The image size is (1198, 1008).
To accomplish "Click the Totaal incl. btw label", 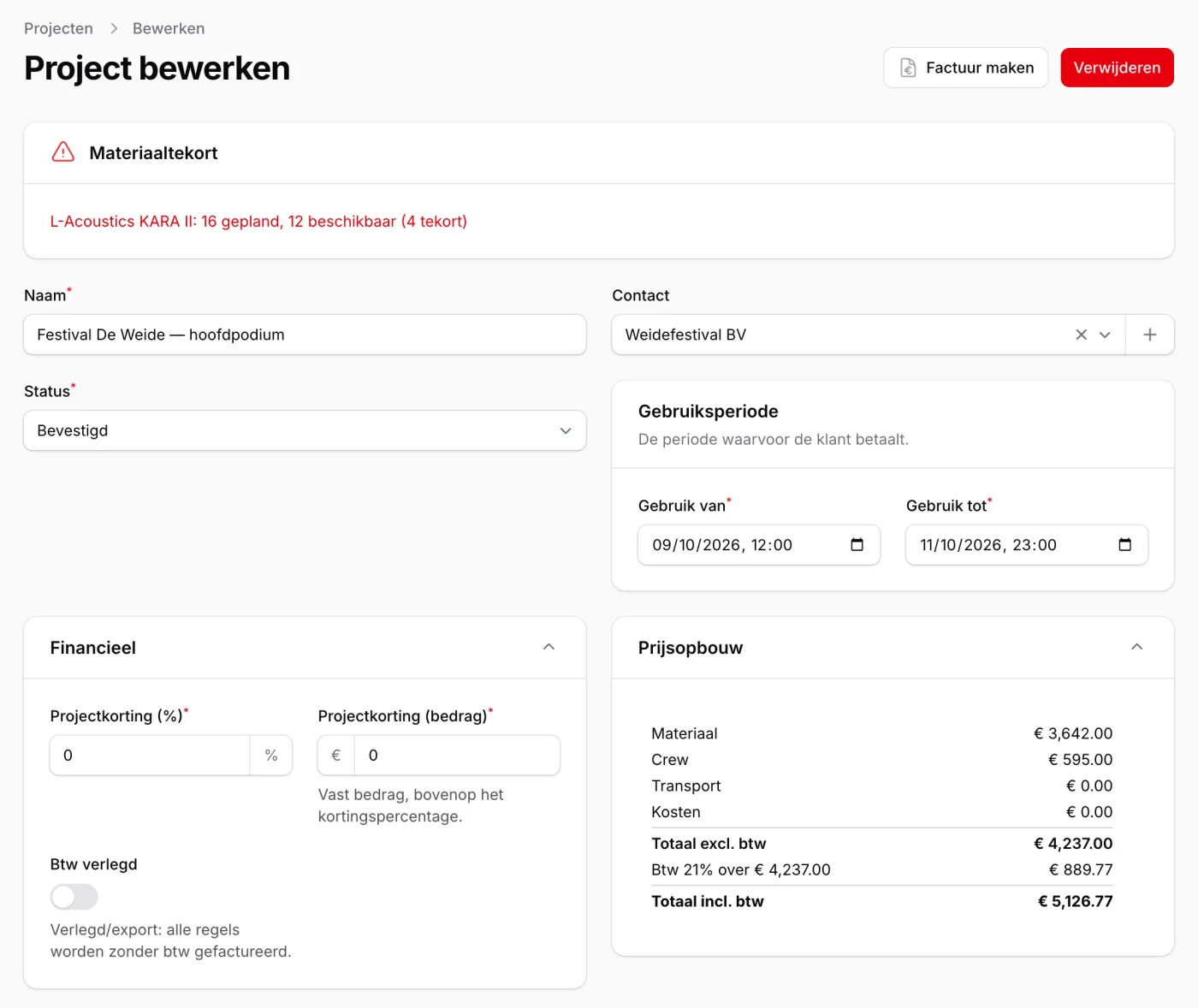I will [707, 901].
